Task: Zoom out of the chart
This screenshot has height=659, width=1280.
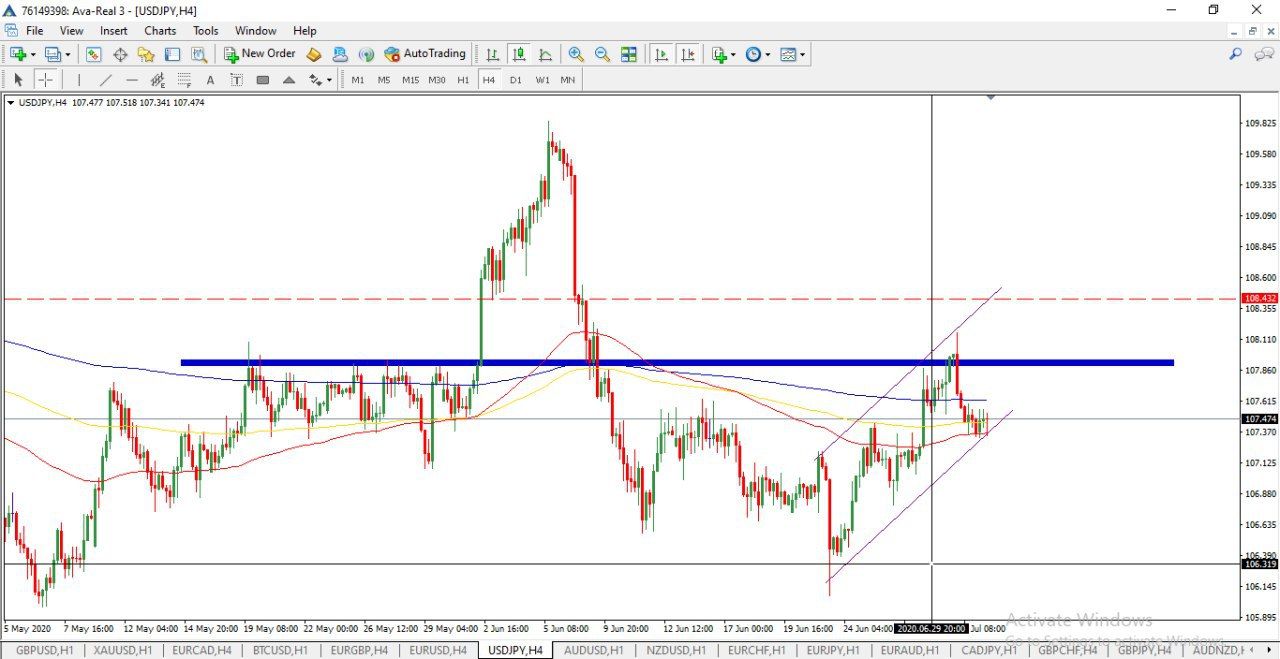Action: [x=602, y=54]
